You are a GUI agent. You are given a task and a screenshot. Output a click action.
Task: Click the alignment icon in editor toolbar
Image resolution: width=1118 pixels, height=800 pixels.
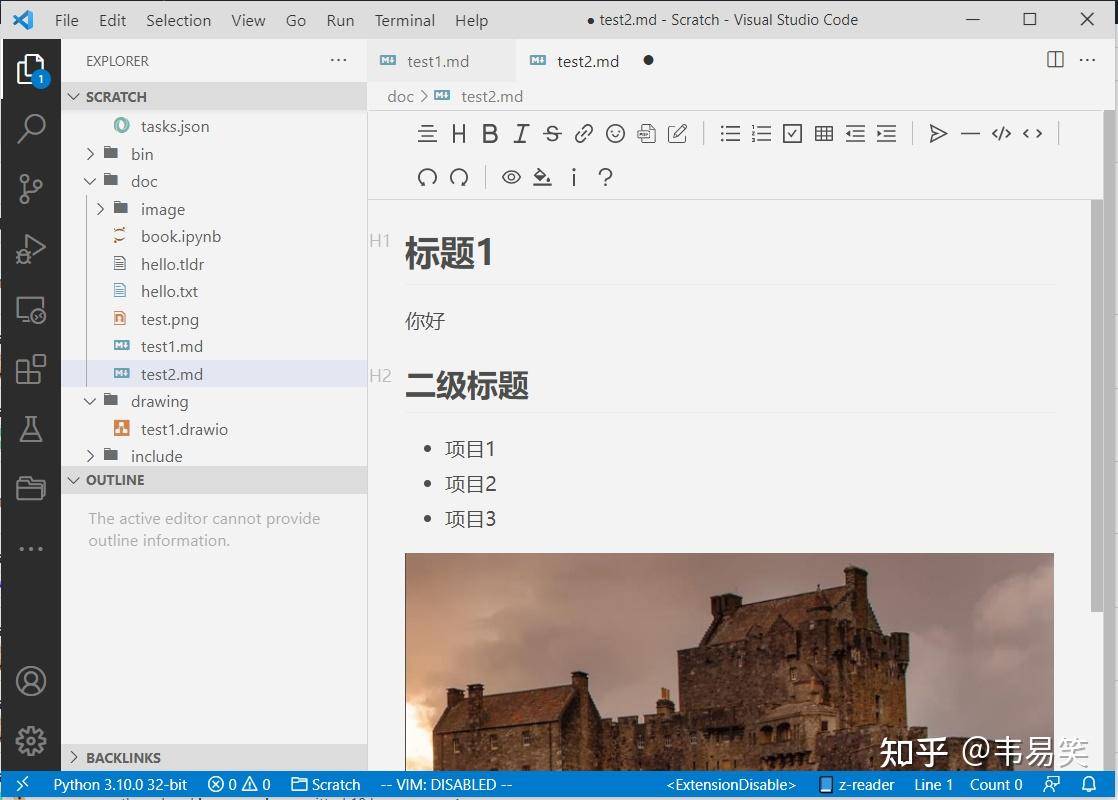[427, 133]
